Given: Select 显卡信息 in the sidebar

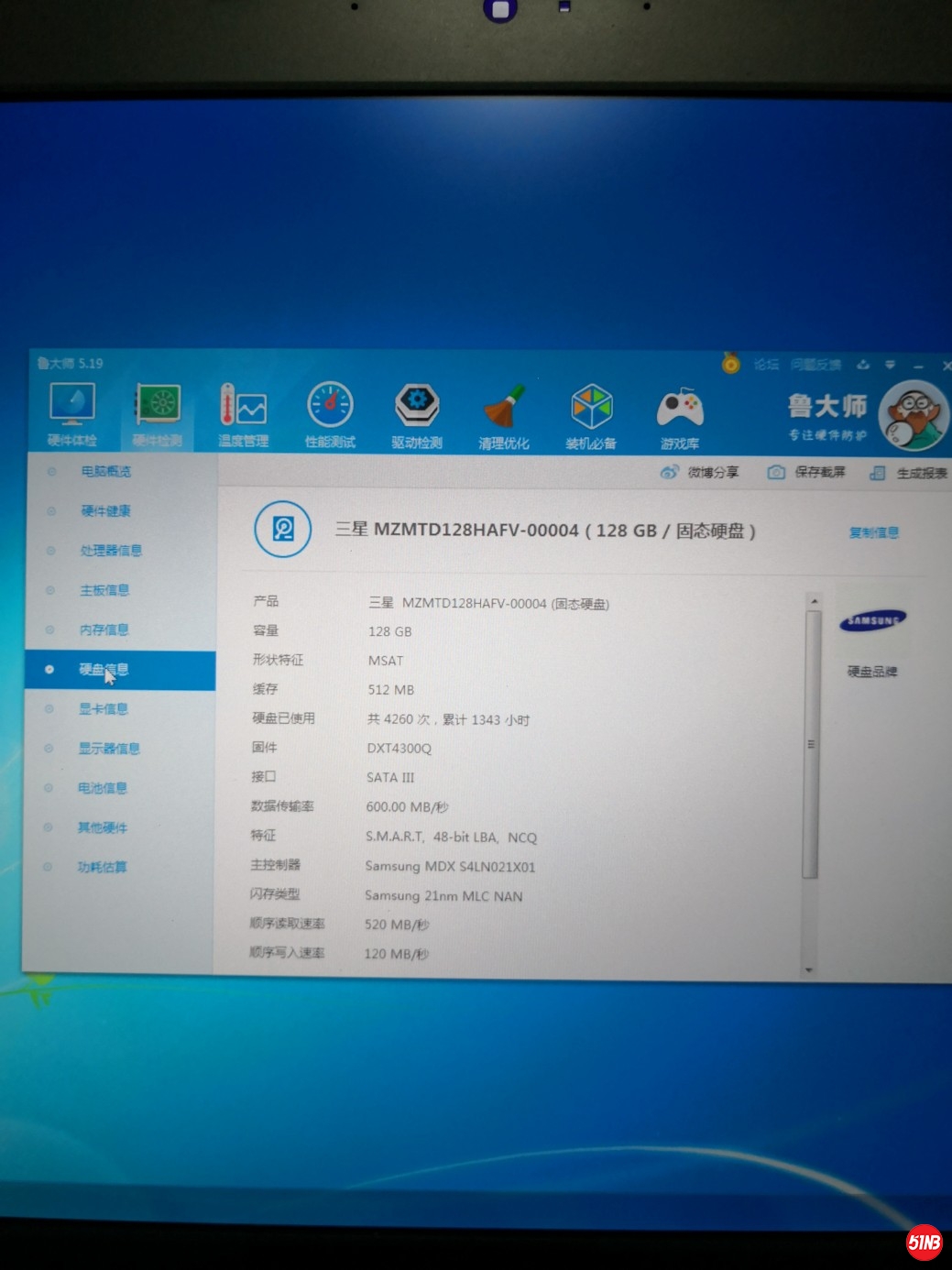Looking at the screenshot, I should [x=104, y=708].
